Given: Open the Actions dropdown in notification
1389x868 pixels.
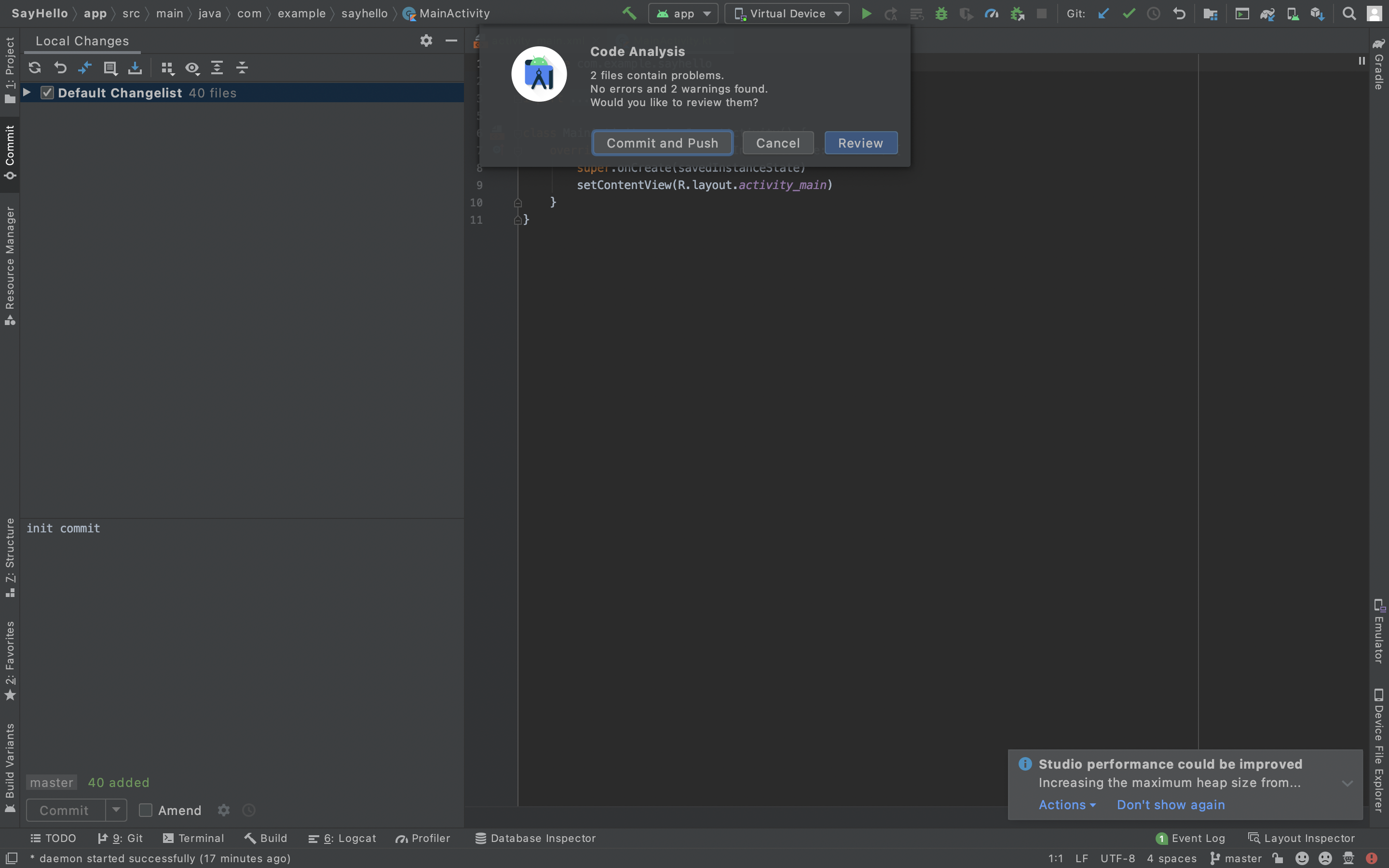Looking at the screenshot, I should point(1067,805).
